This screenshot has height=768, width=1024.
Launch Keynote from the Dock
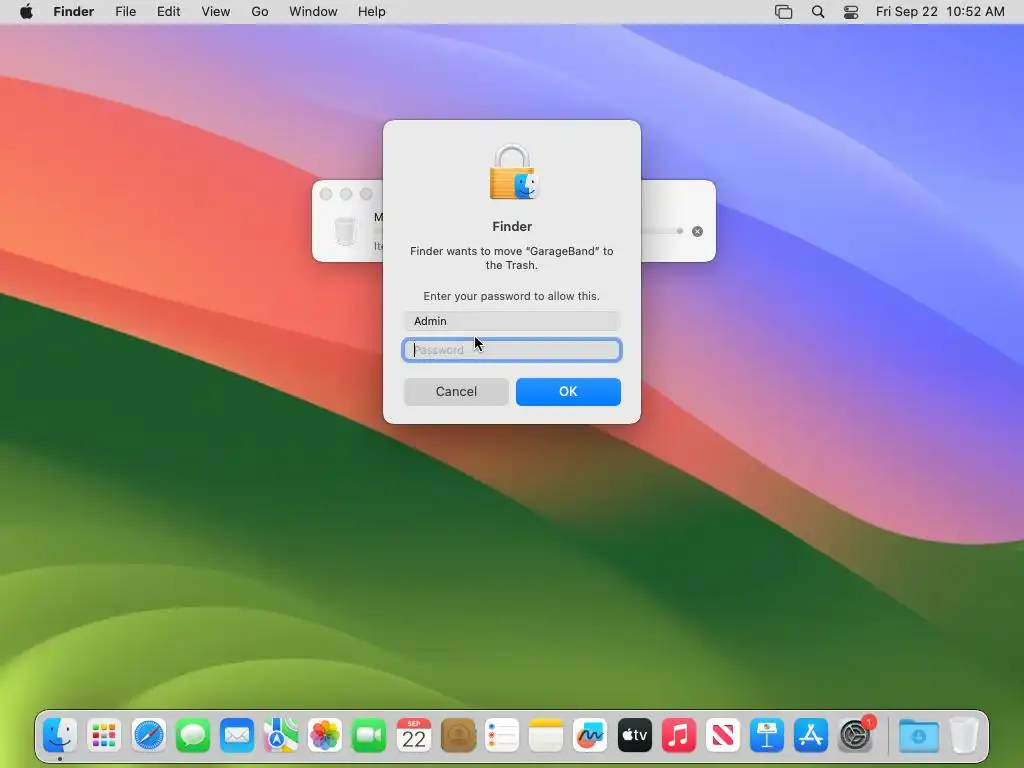tap(767, 736)
